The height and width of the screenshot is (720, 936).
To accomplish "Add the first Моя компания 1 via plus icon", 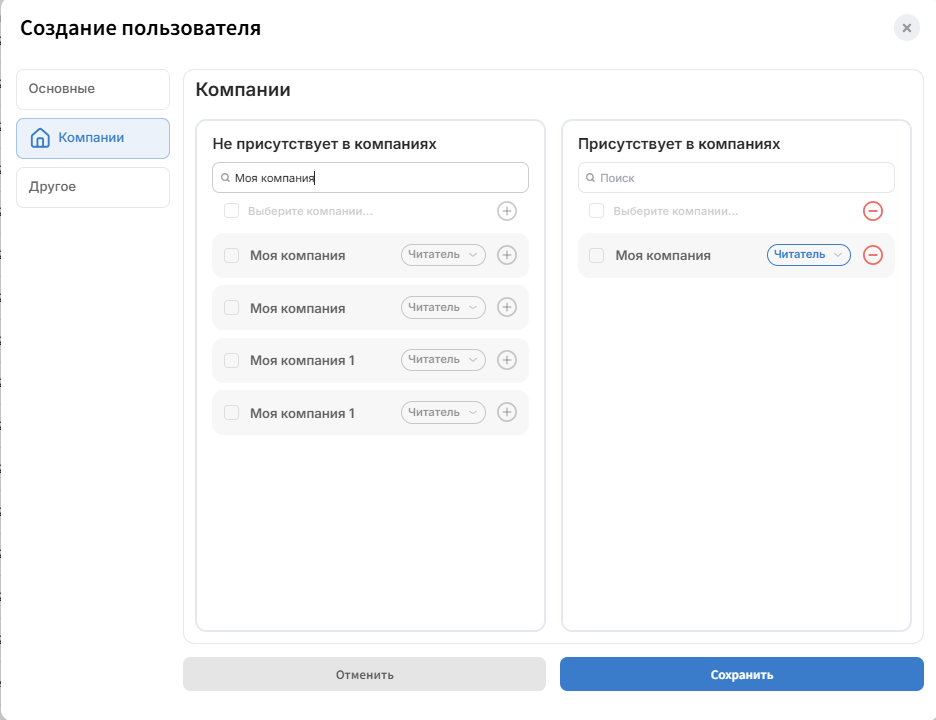I will (x=507, y=360).
